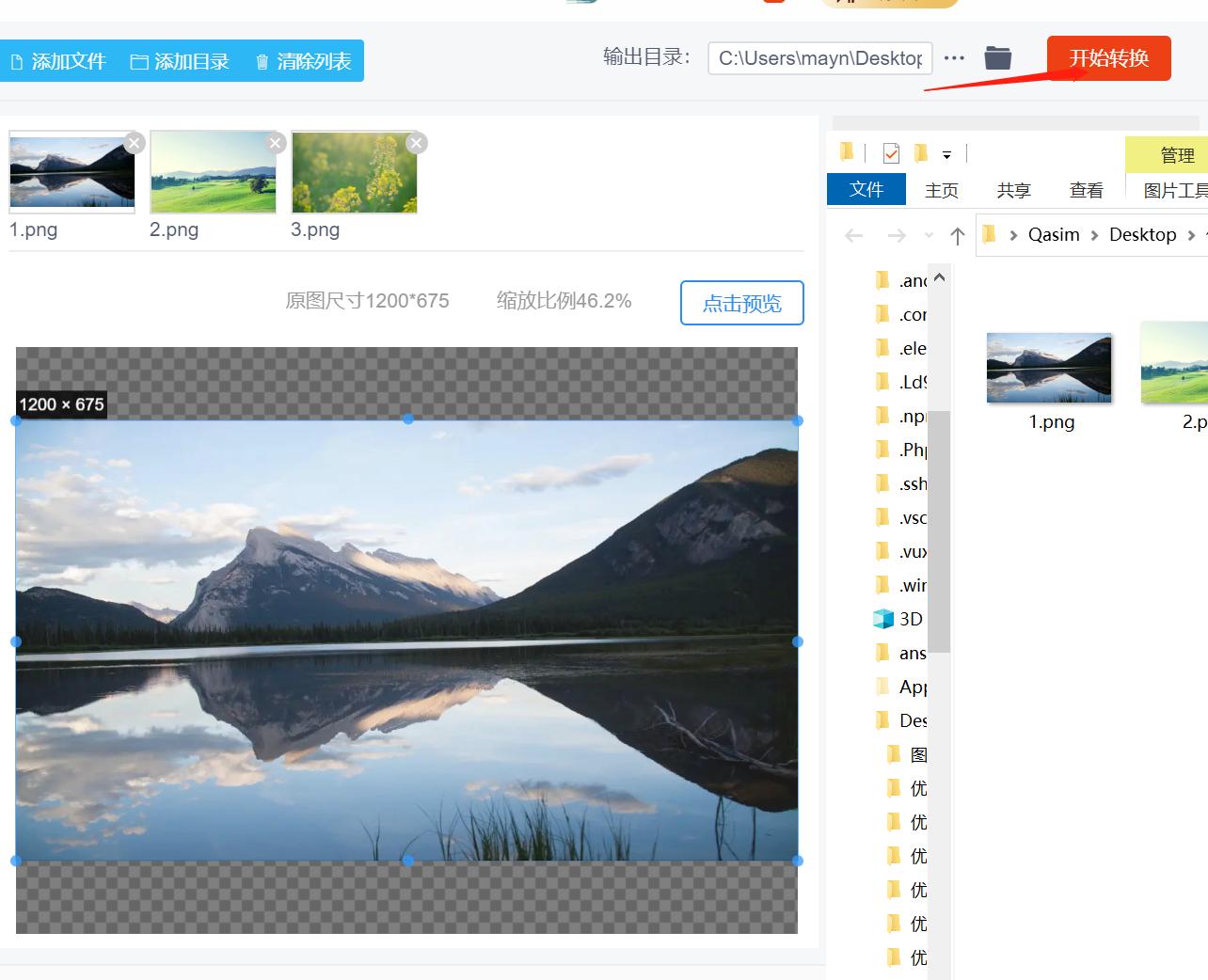
Task: Click the 添加文件 (Add File) icon
Action: pyautogui.click(x=16, y=60)
